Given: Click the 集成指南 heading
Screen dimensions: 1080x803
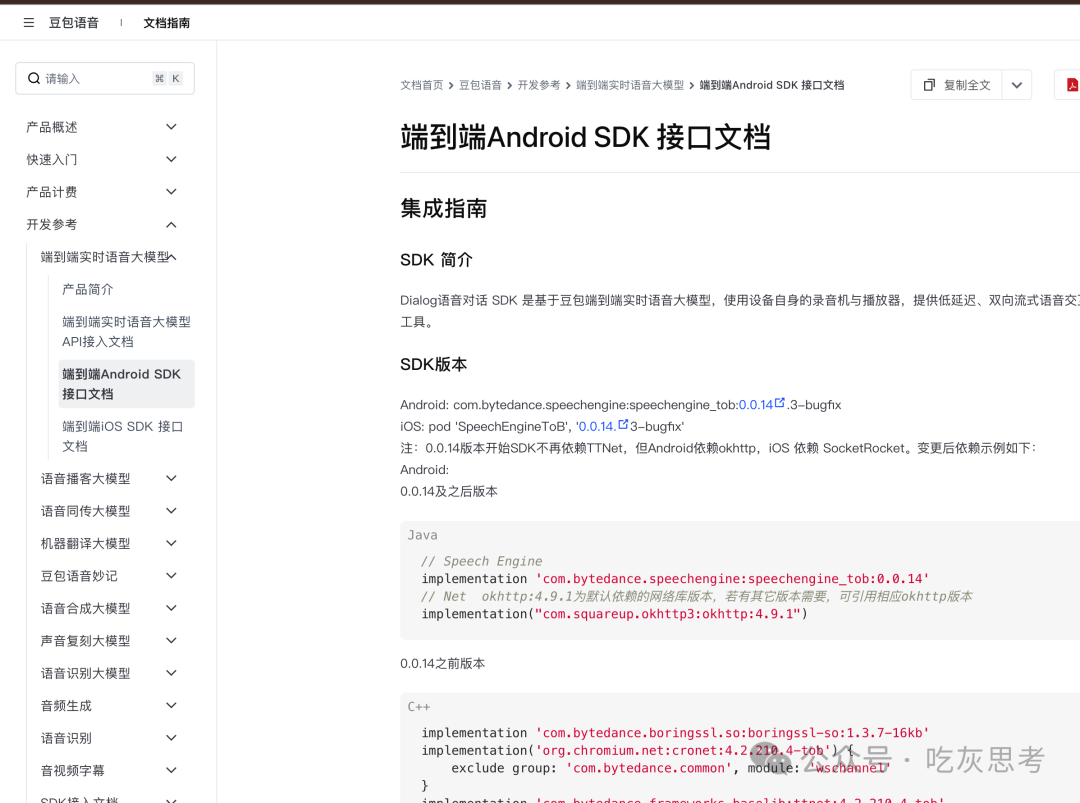Looking at the screenshot, I should [x=444, y=208].
